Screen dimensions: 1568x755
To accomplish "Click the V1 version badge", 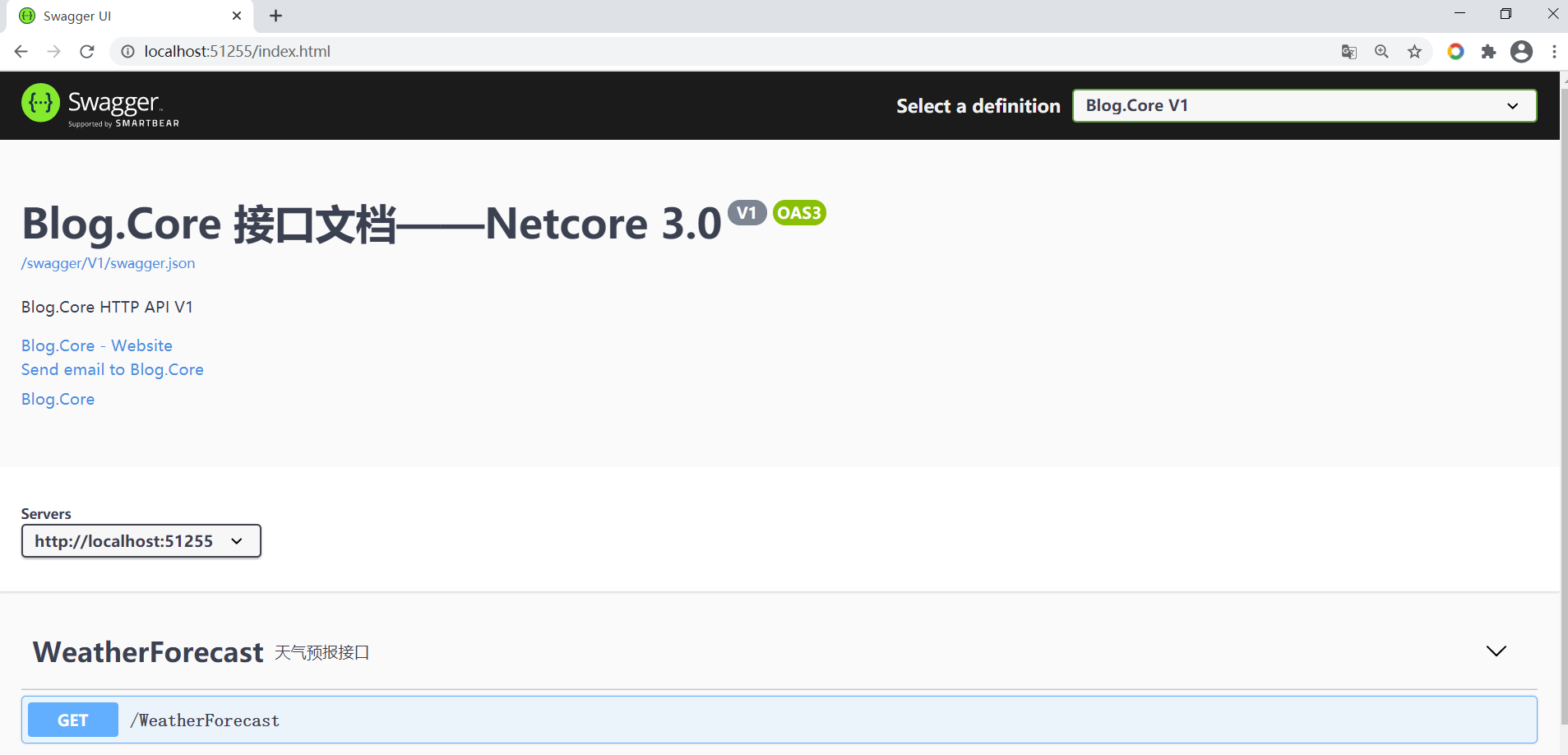I will coord(747,213).
